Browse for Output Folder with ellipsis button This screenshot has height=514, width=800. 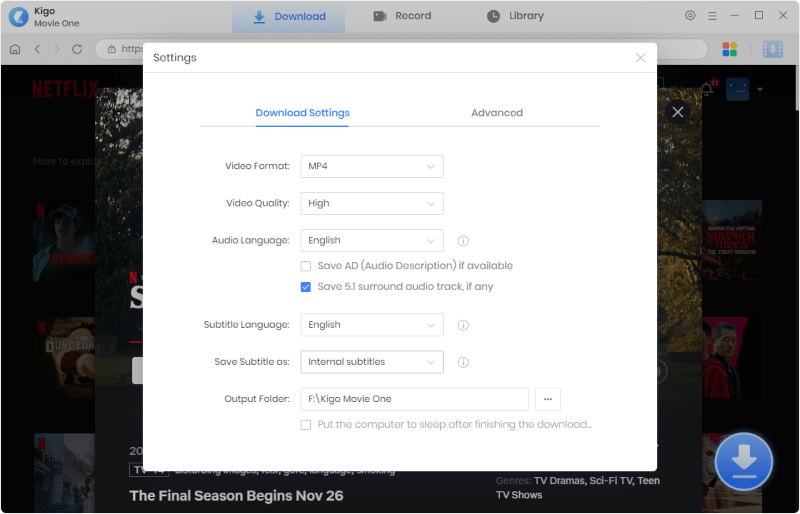coord(547,399)
